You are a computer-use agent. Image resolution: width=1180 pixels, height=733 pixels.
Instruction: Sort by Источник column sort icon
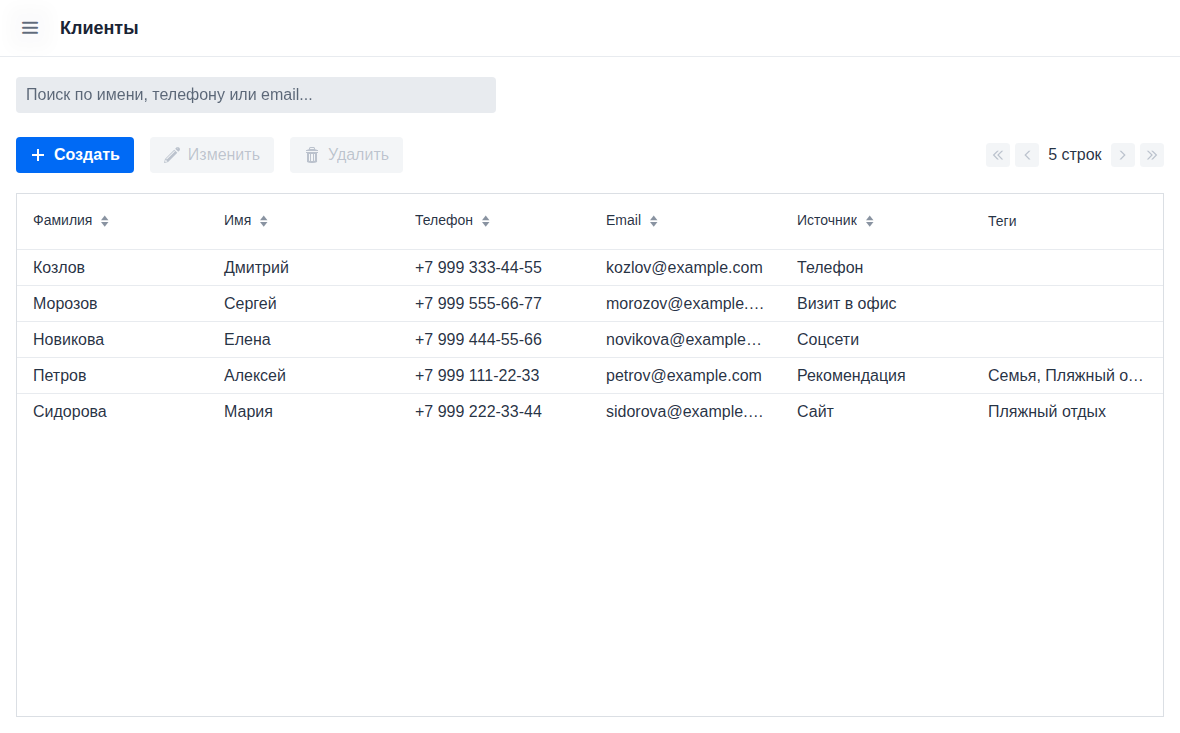(870, 221)
